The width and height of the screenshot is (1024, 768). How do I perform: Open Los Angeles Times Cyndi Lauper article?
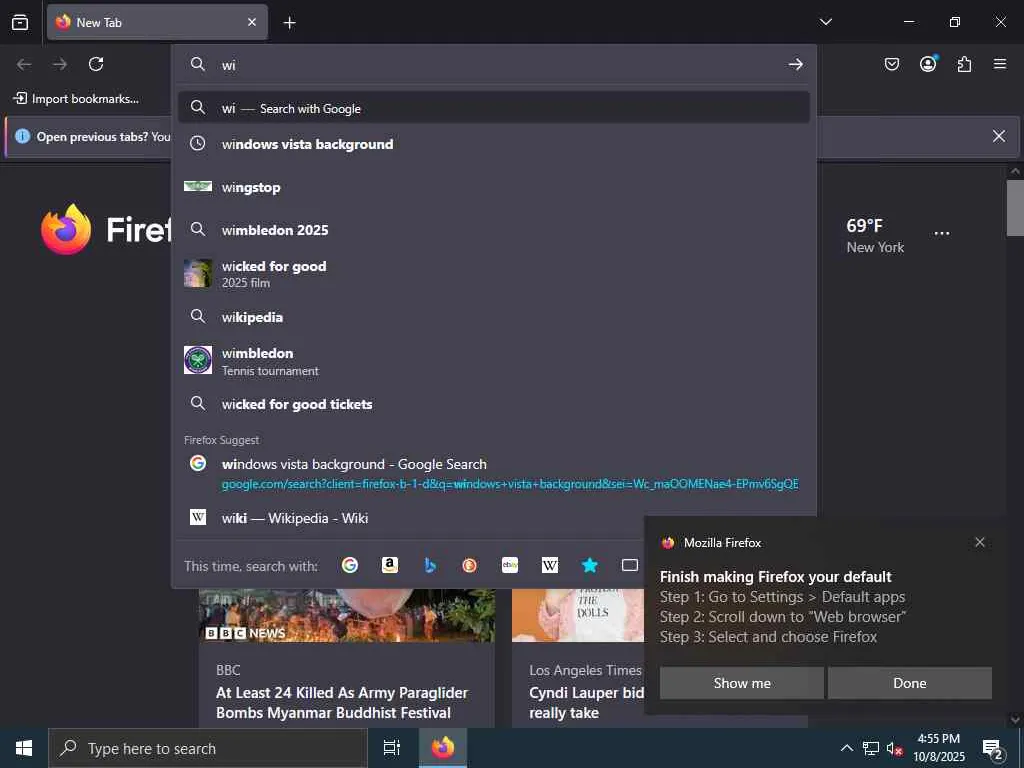[586, 703]
